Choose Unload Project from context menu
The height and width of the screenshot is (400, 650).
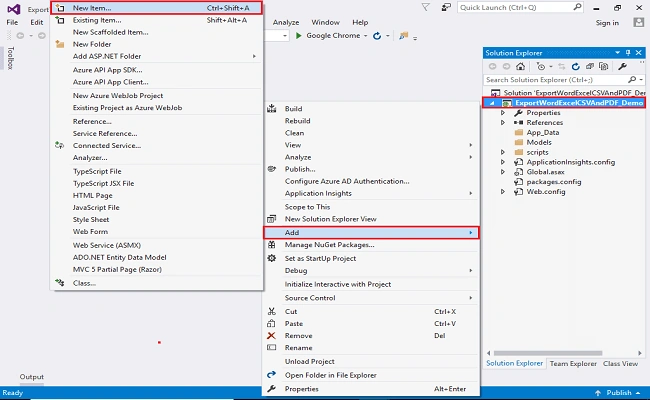371,361
